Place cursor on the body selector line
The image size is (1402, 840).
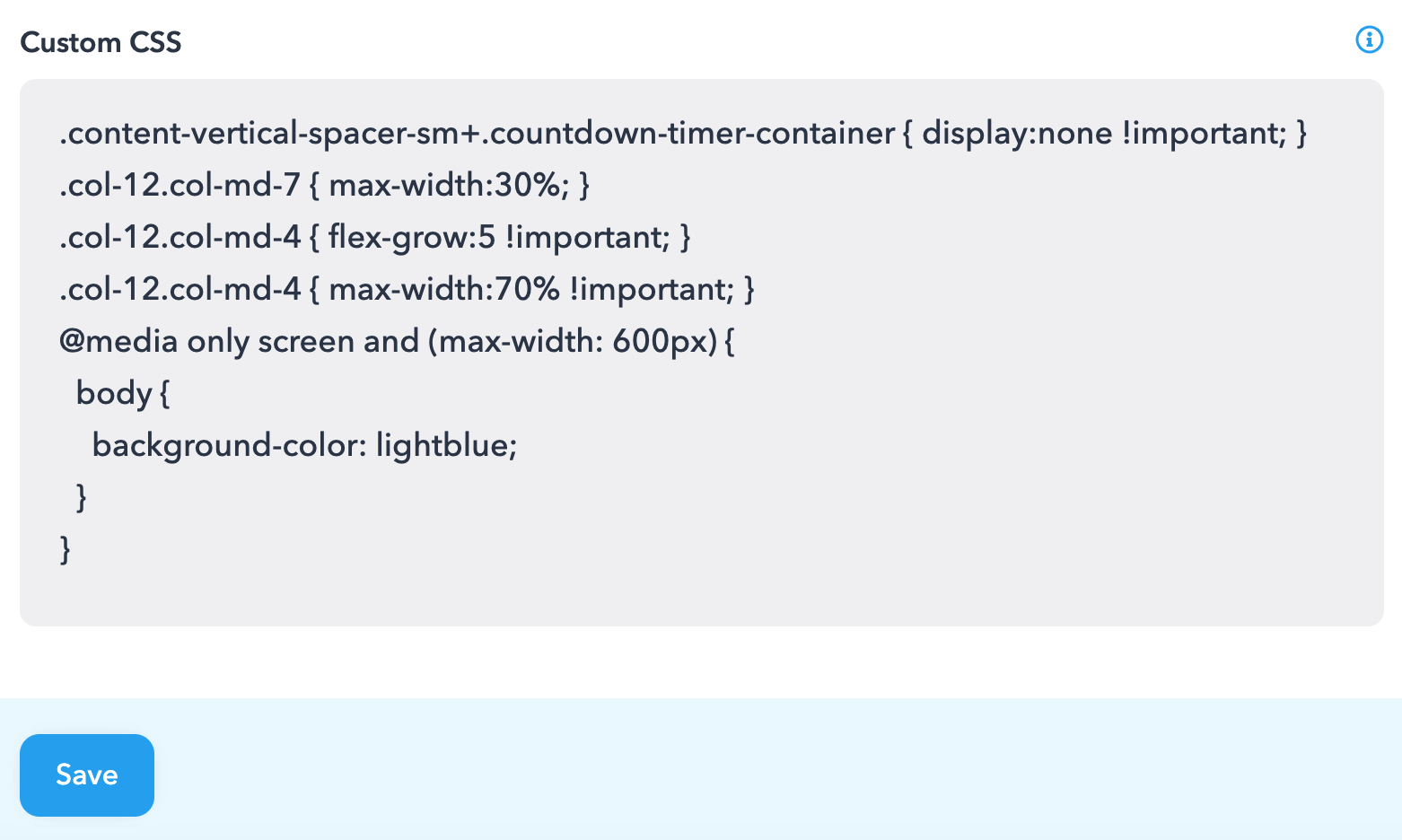114,393
